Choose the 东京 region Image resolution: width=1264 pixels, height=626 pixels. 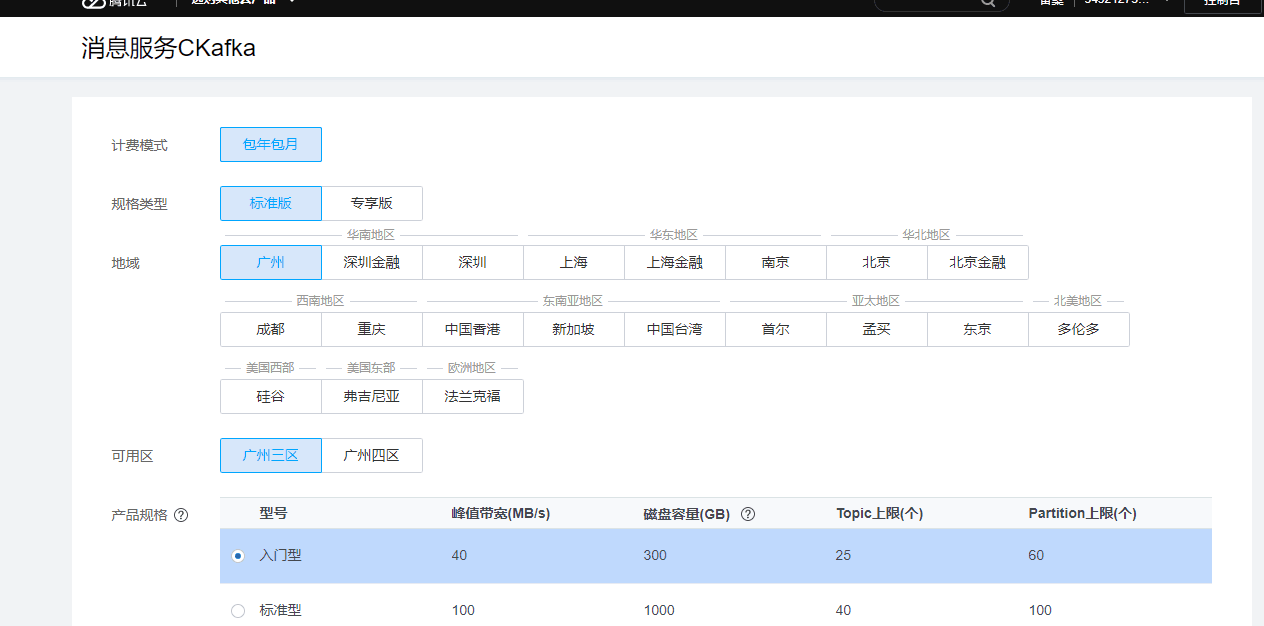coord(978,329)
